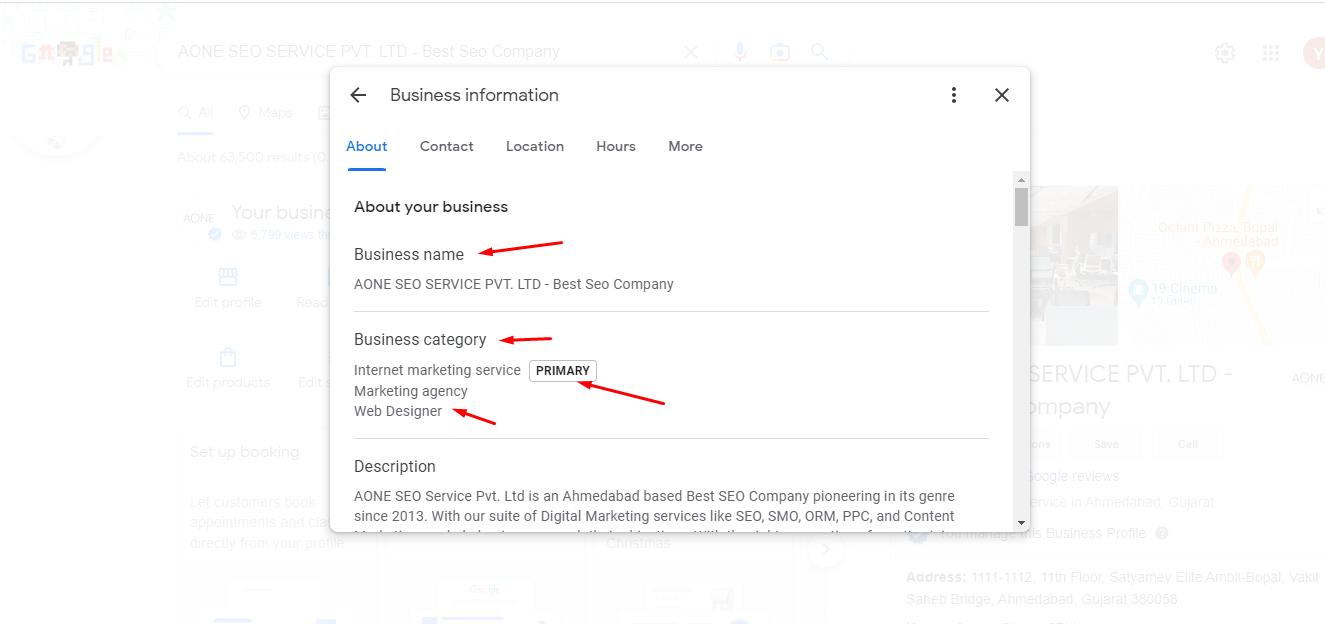Click the dialog scrollbar down arrow
Viewport: 1325px width, 624px height.
(x=1021, y=523)
